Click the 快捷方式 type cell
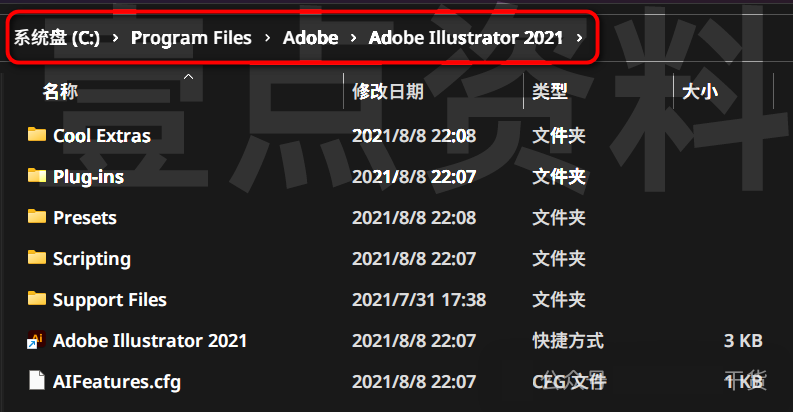Screen dimensions: 793x412 [x=568, y=341]
